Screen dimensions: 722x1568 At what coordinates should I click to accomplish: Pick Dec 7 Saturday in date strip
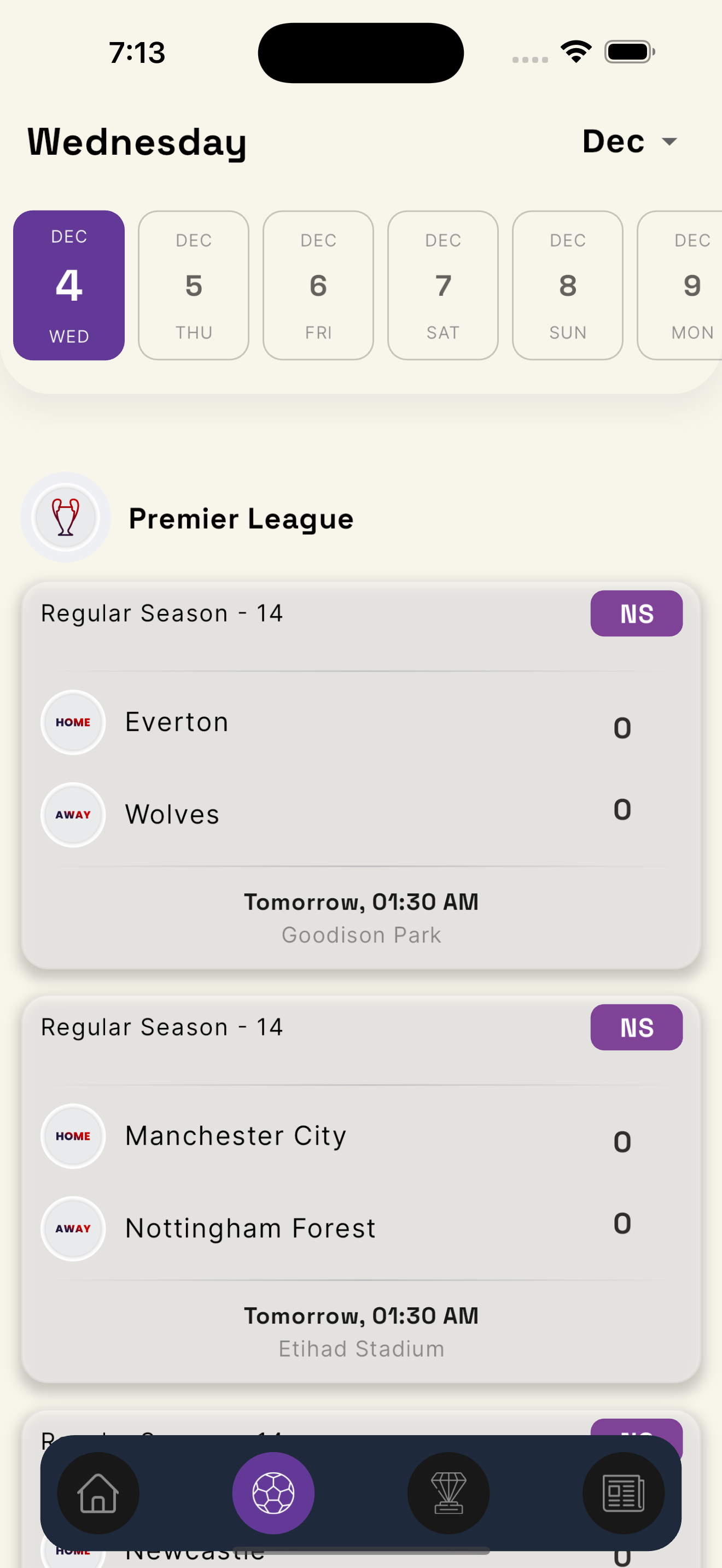[443, 285]
